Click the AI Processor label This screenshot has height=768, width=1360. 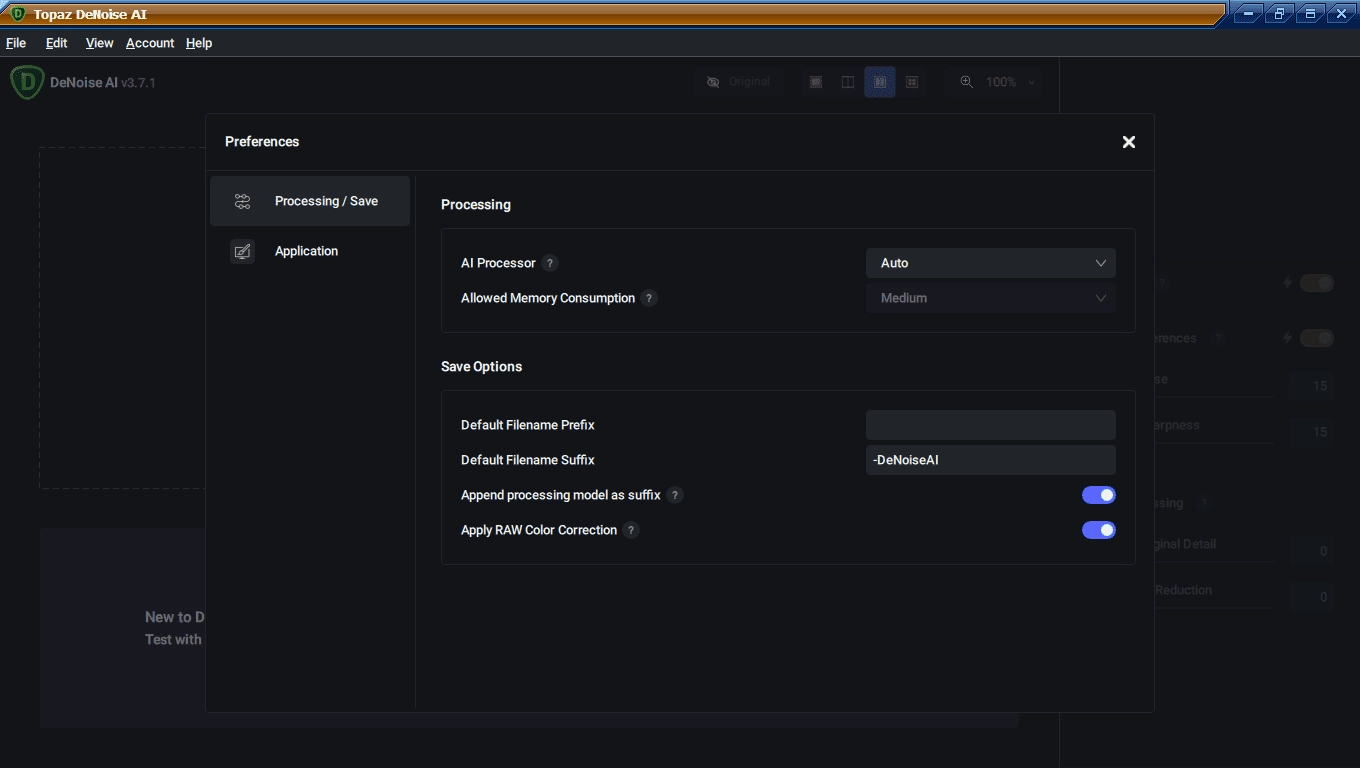coord(498,263)
